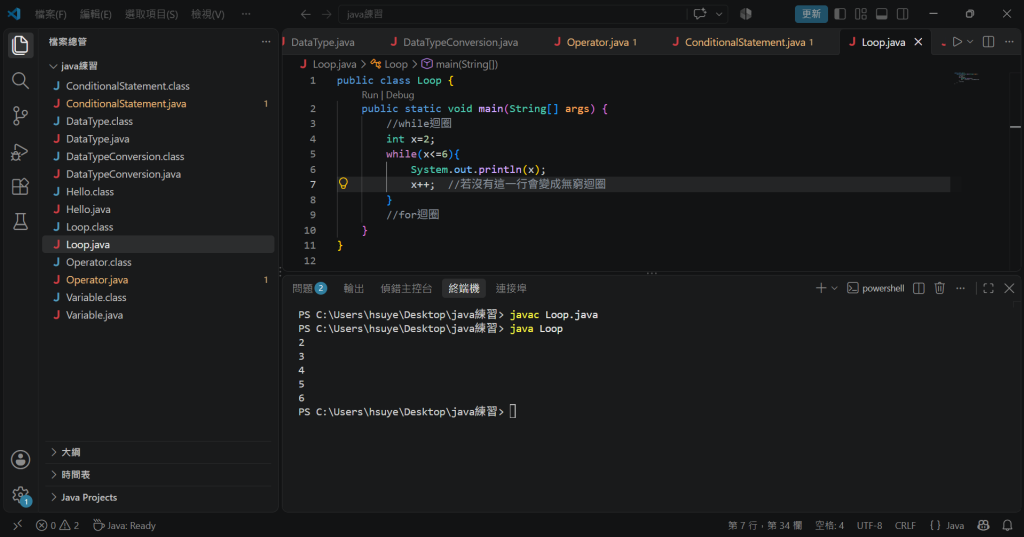The height and width of the screenshot is (537, 1024).
Task: Switch to 偵錯主控台 debug console tab
Action: pyautogui.click(x=406, y=288)
